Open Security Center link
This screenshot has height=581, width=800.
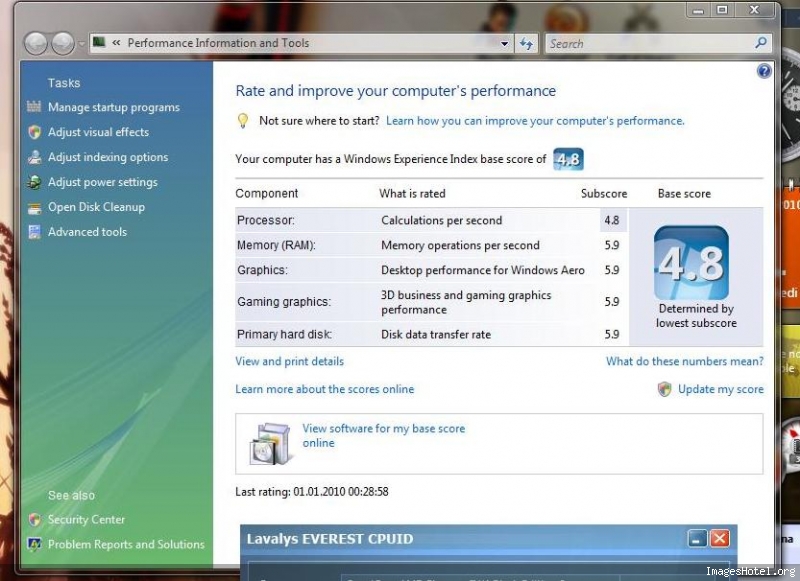tap(86, 520)
